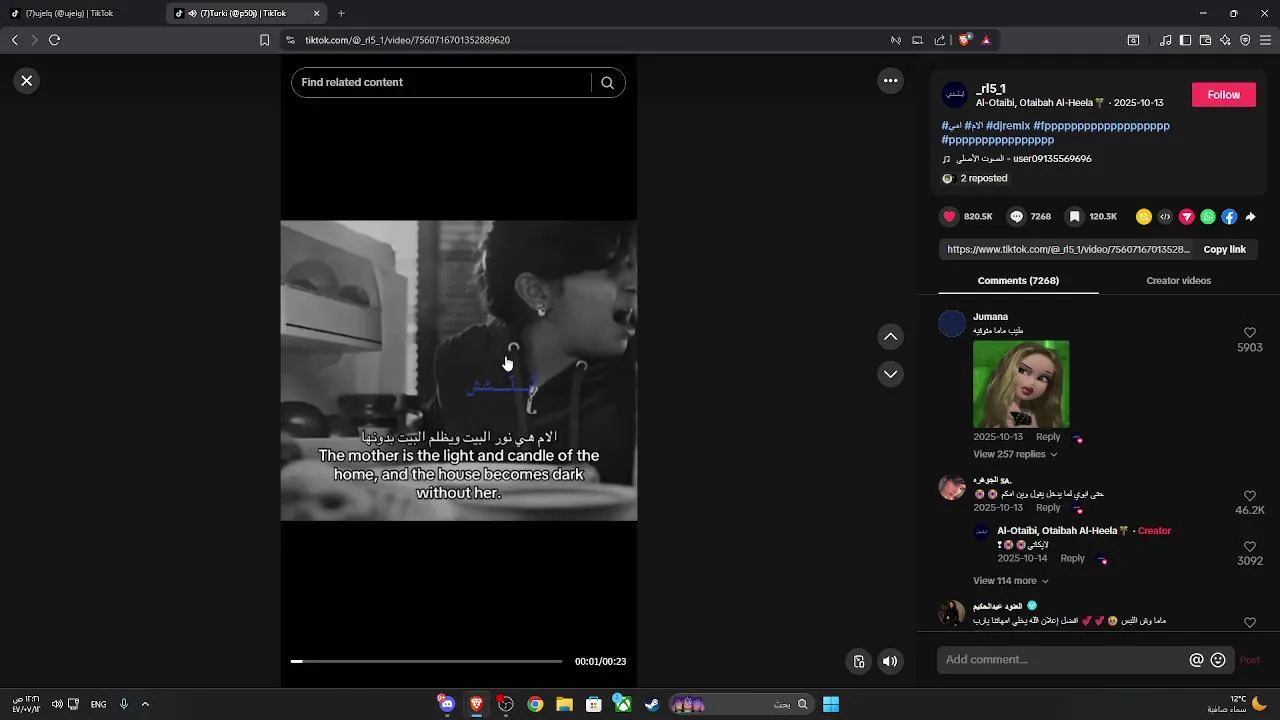Like Jumana's comment

click(1249, 333)
